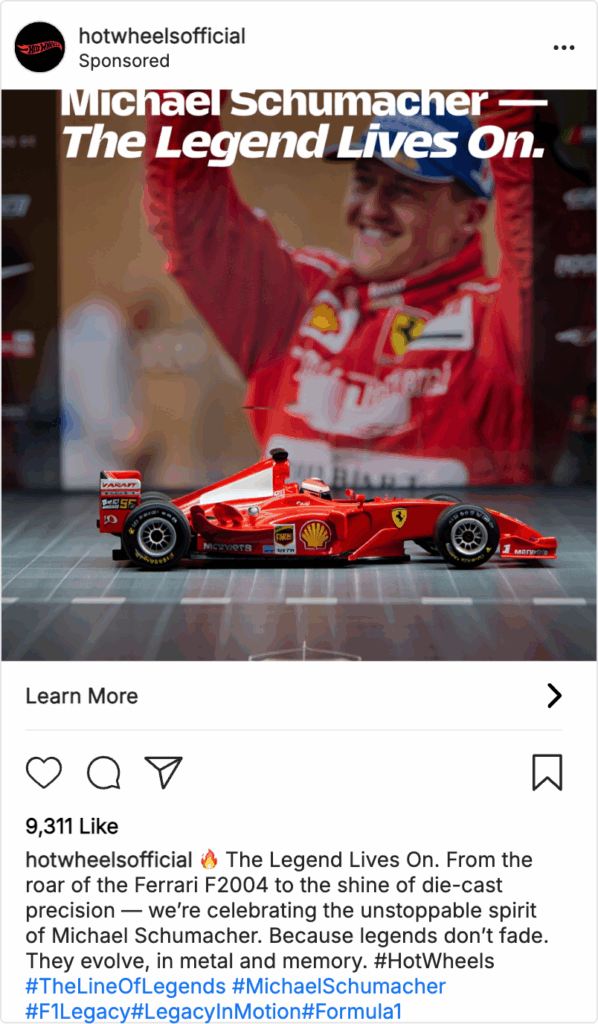Click the "The Legend Lives On." headline overlay
The width and height of the screenshot is (598, 1024).
tap(304, 142)
